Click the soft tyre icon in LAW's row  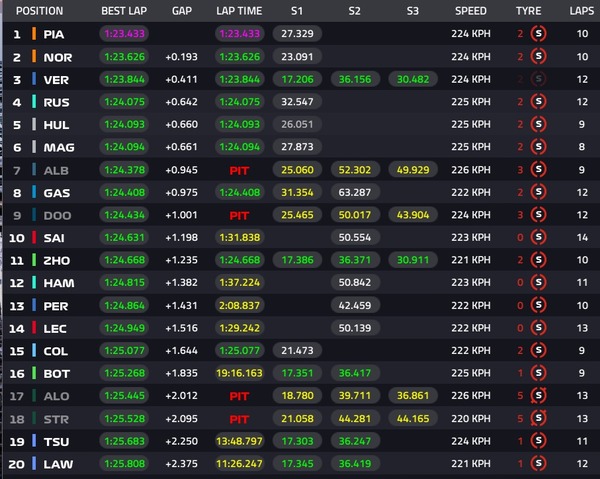(x=538, y=463)
